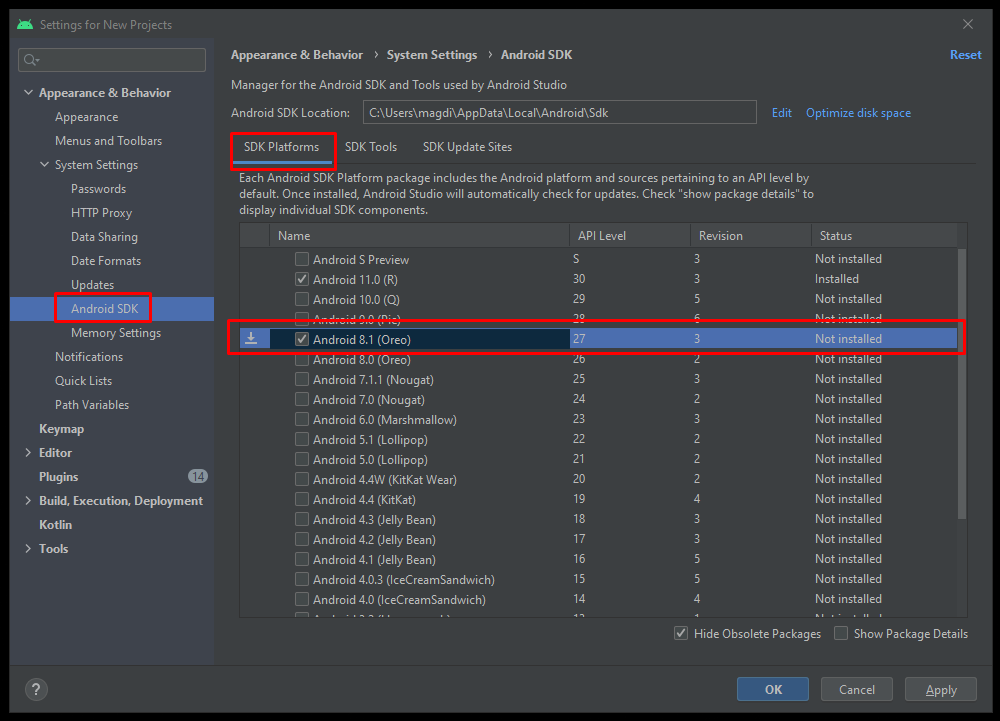Viewport: 1000px width, 721px height.
Task: Open Passwords settings
Action: click(98, 189)
